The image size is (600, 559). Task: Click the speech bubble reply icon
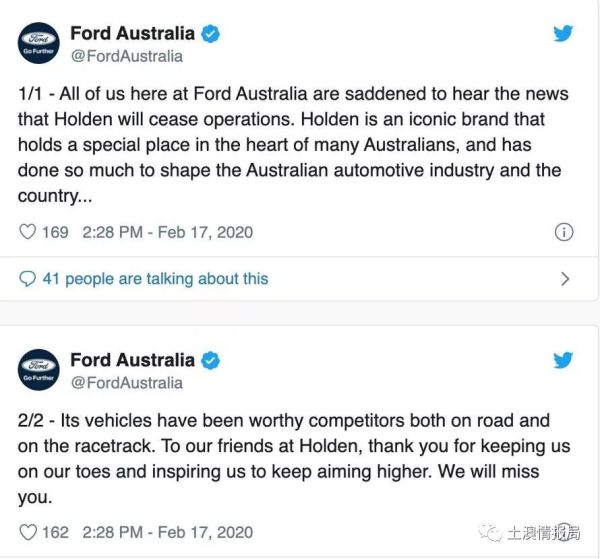(x=28, y=279)
